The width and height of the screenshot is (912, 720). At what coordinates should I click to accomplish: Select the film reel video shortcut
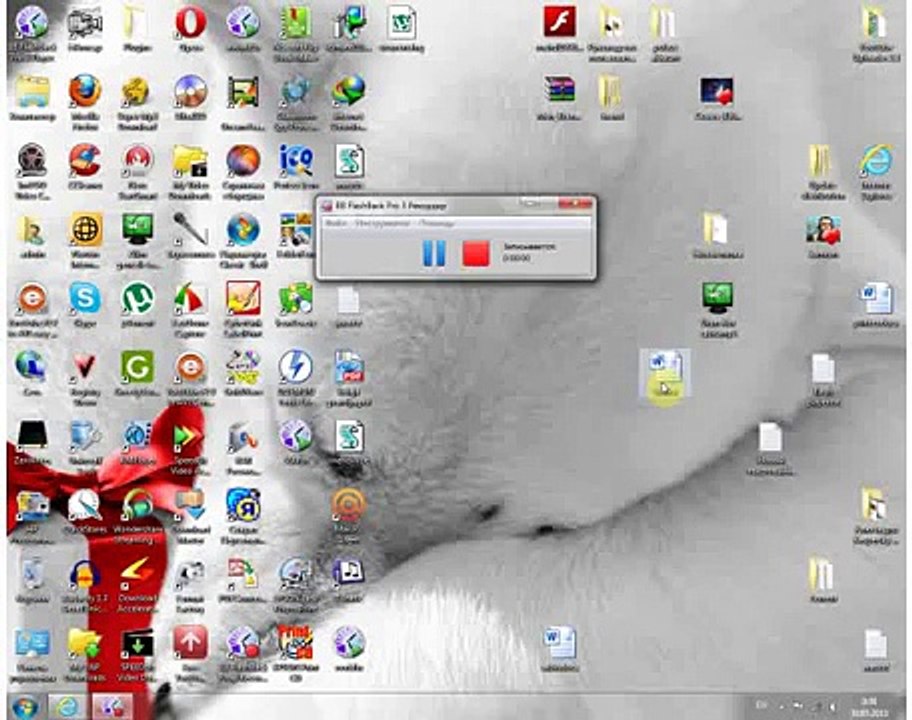coord(33,160)
